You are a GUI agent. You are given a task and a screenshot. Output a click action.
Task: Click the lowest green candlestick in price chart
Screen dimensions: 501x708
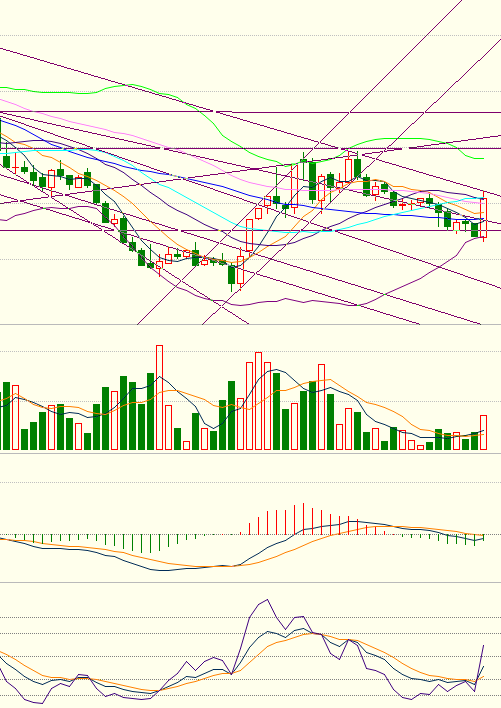point(232,275)
